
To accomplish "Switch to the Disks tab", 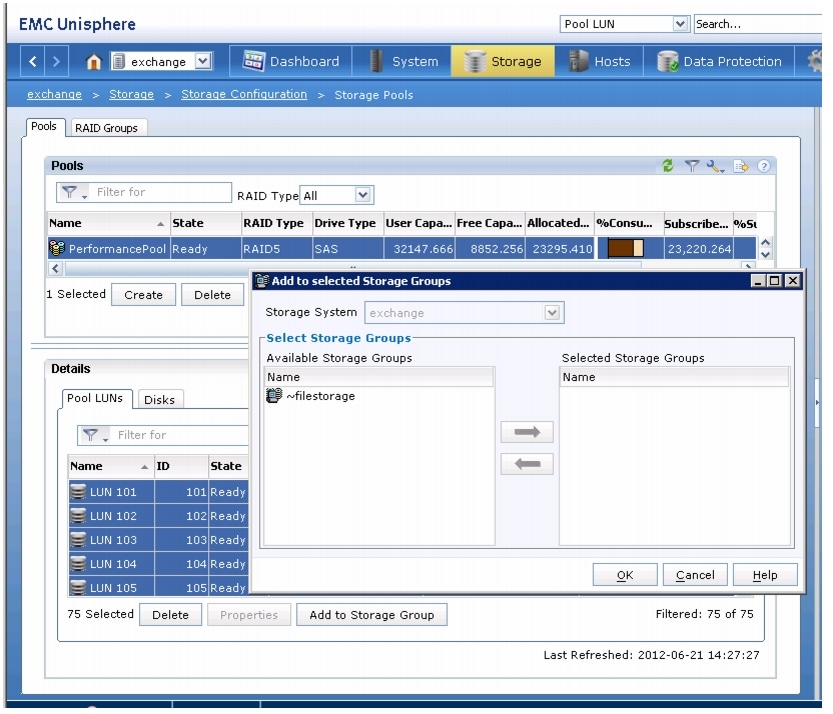I will click(159, 400).
